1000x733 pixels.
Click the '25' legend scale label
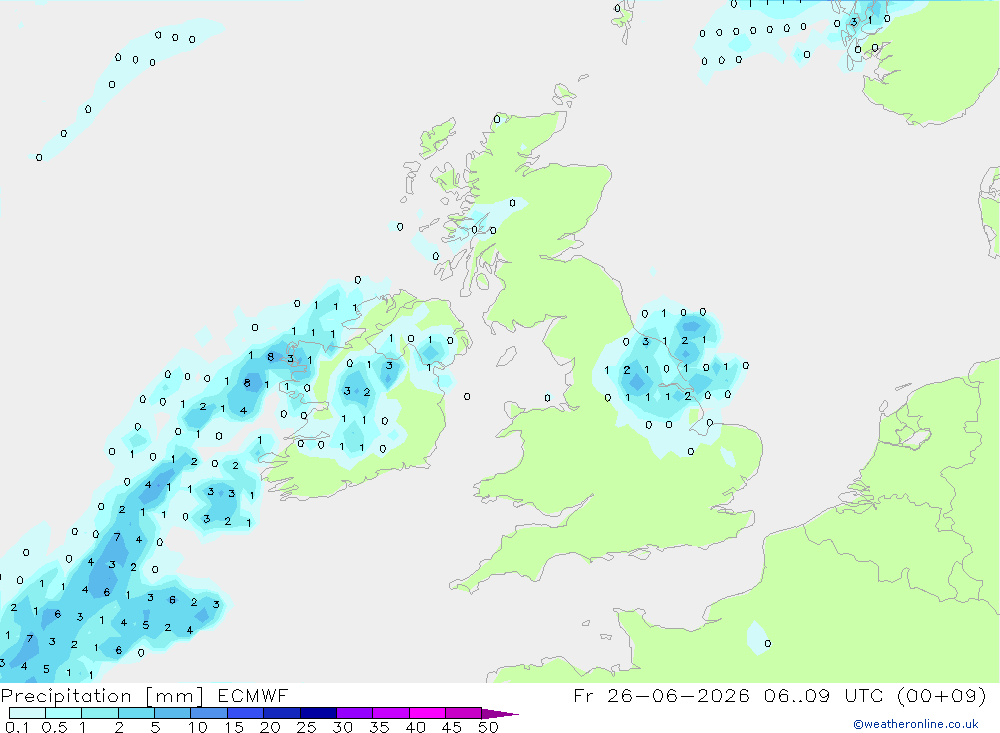(307, 727)
